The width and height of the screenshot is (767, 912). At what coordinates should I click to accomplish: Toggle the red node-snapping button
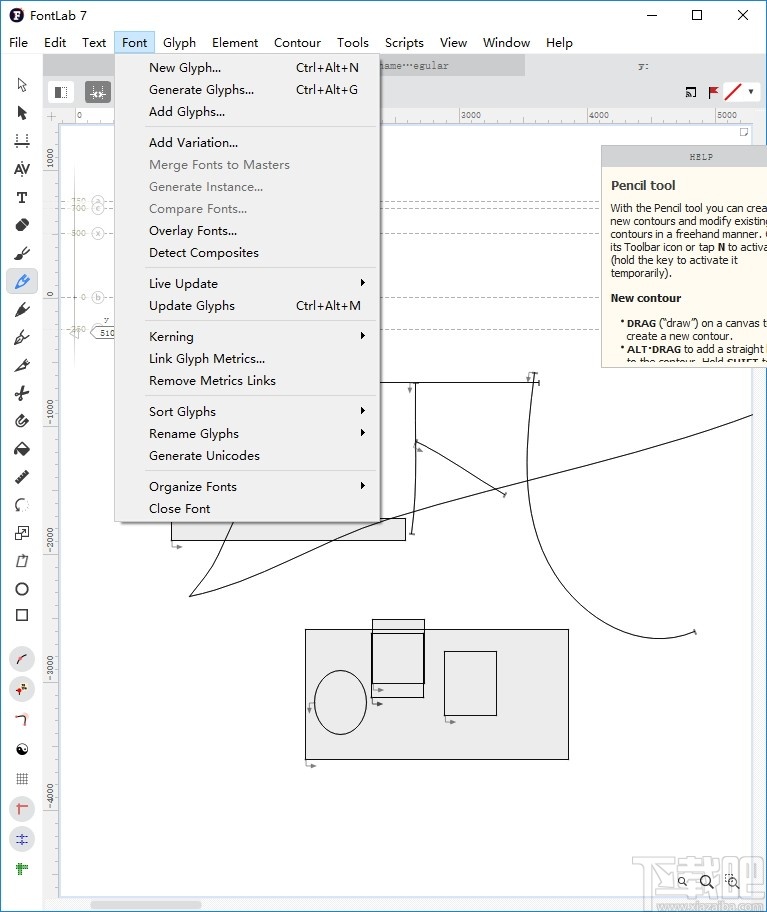coord(22,689)
